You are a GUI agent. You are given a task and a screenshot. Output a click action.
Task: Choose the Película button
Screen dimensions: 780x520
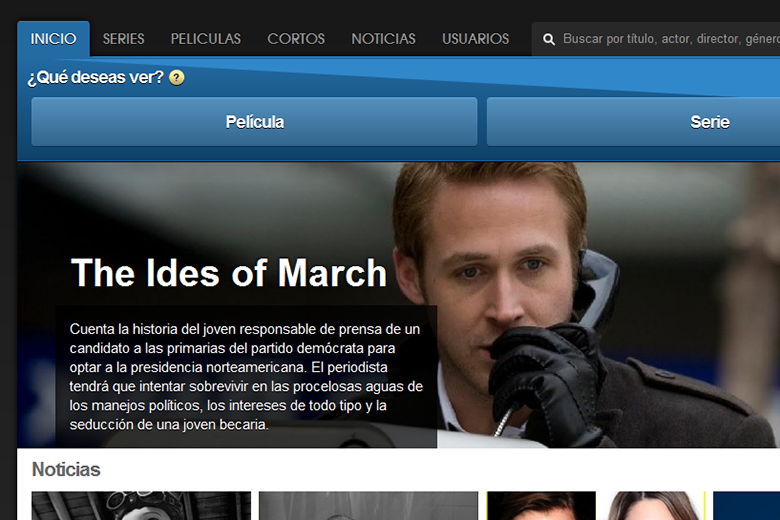click(x=254, y=122)
